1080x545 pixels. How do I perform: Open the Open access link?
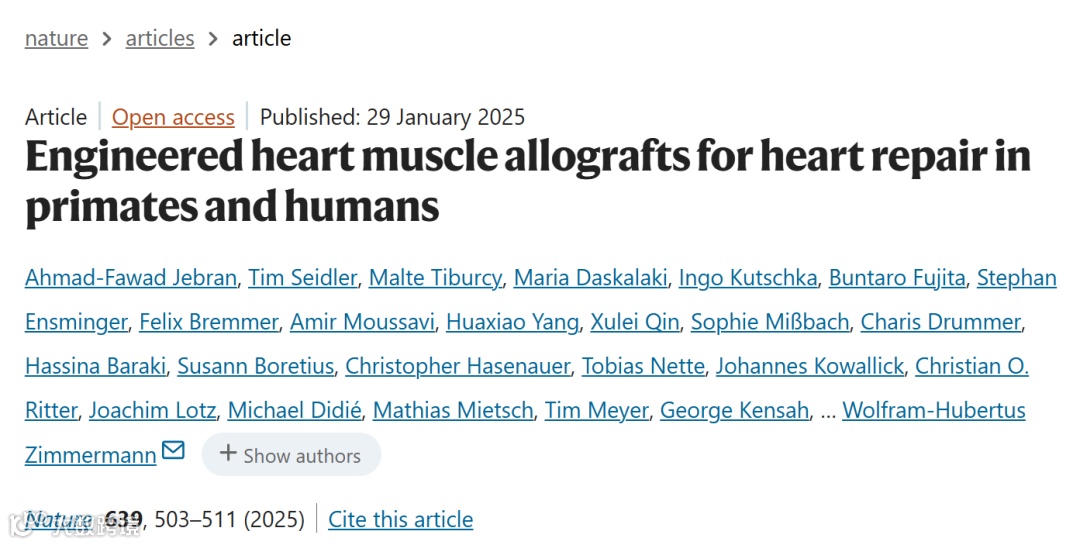(173, 117)
